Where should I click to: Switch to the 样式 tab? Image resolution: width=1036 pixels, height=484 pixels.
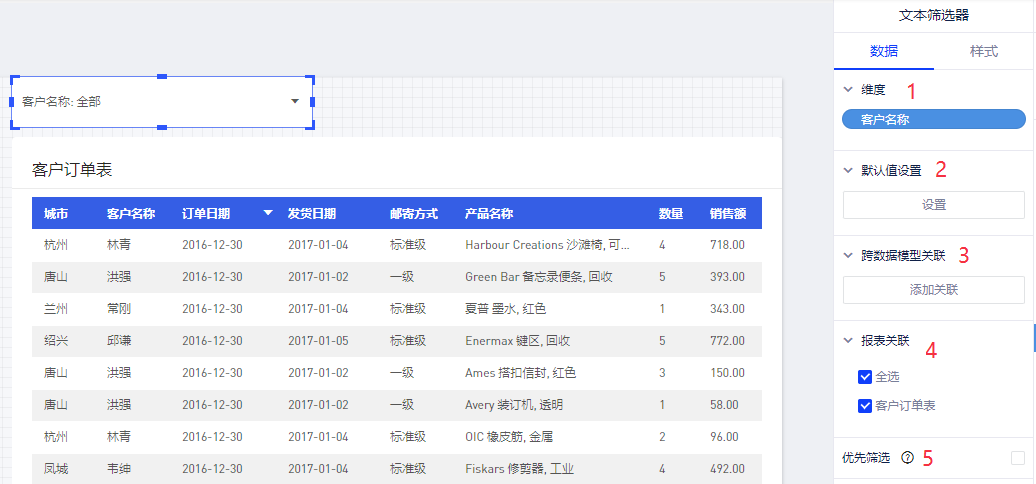[x=983, y=51]
